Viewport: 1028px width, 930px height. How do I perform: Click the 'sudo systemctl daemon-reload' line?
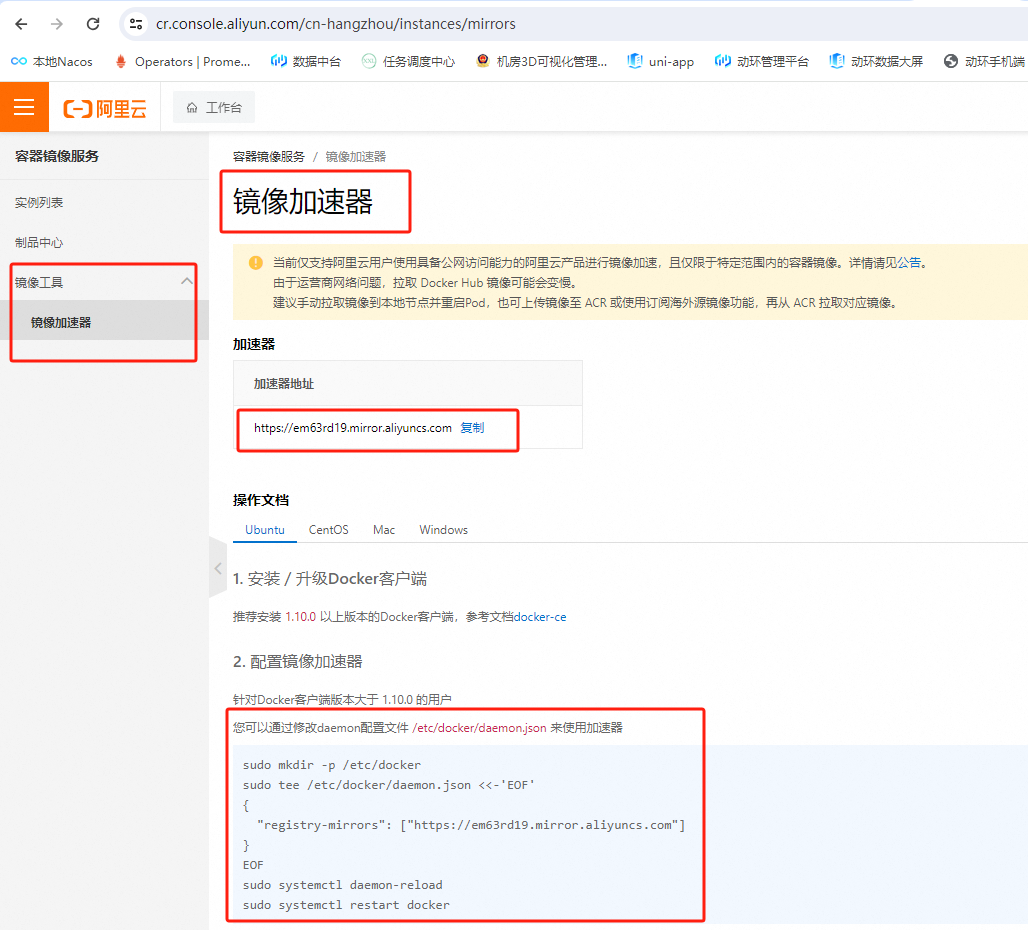pyautogui.click(x=342, y=885)
